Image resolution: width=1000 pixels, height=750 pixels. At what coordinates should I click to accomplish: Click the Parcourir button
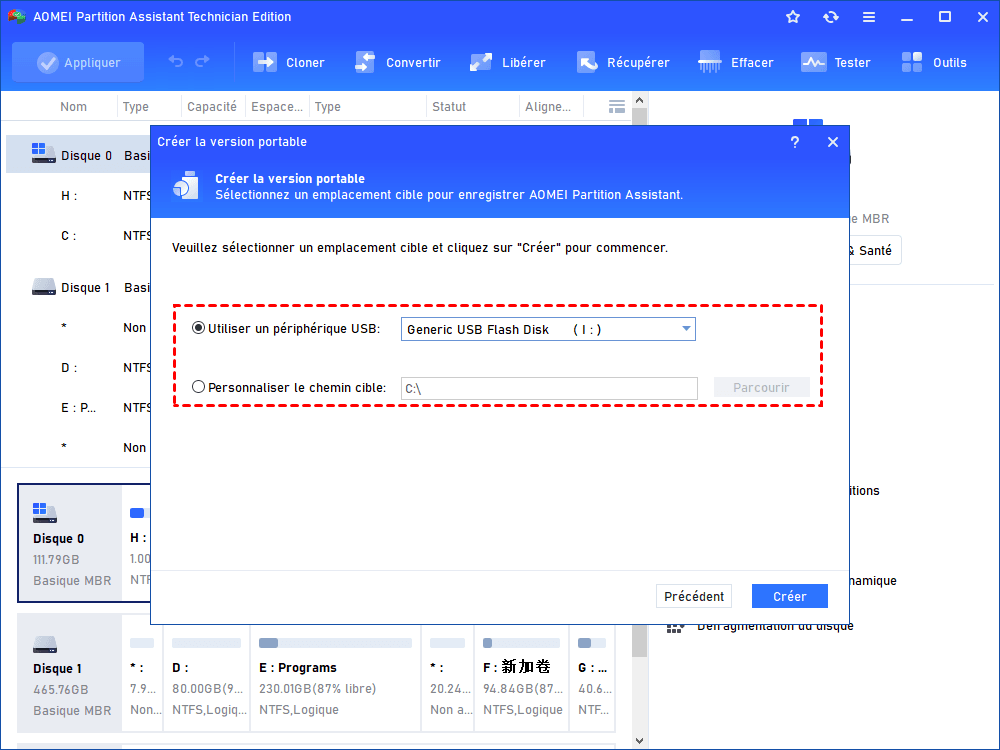[x=761, y=387]
